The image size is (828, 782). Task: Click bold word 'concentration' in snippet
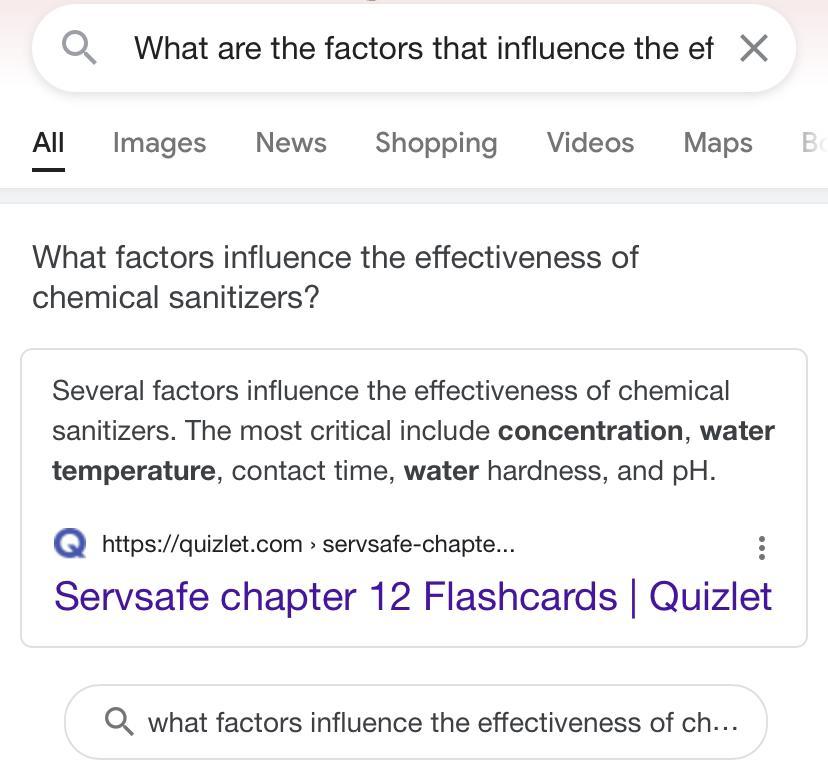590,430
